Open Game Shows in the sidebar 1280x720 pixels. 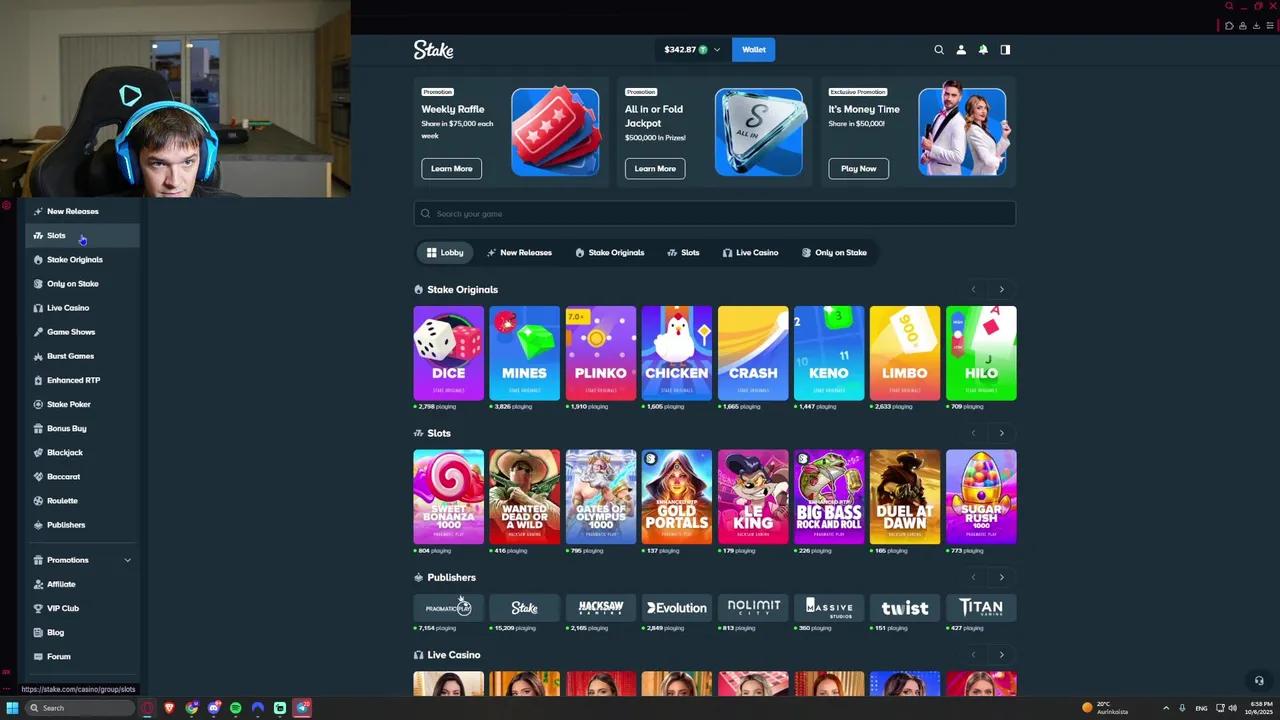click(x=83, y=332)
